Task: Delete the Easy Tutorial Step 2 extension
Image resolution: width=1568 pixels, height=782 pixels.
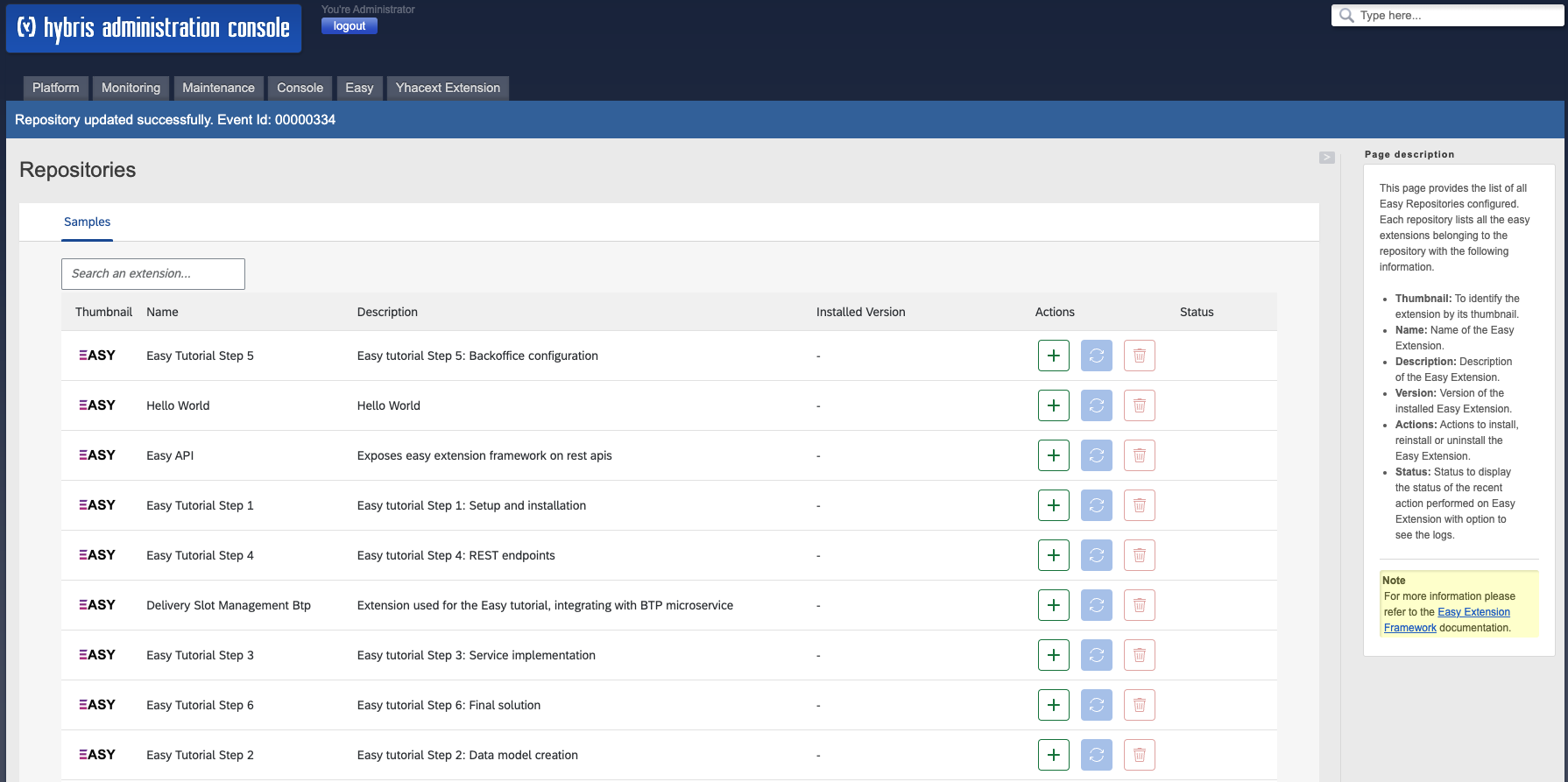Action: click(x=1139, y=755)
